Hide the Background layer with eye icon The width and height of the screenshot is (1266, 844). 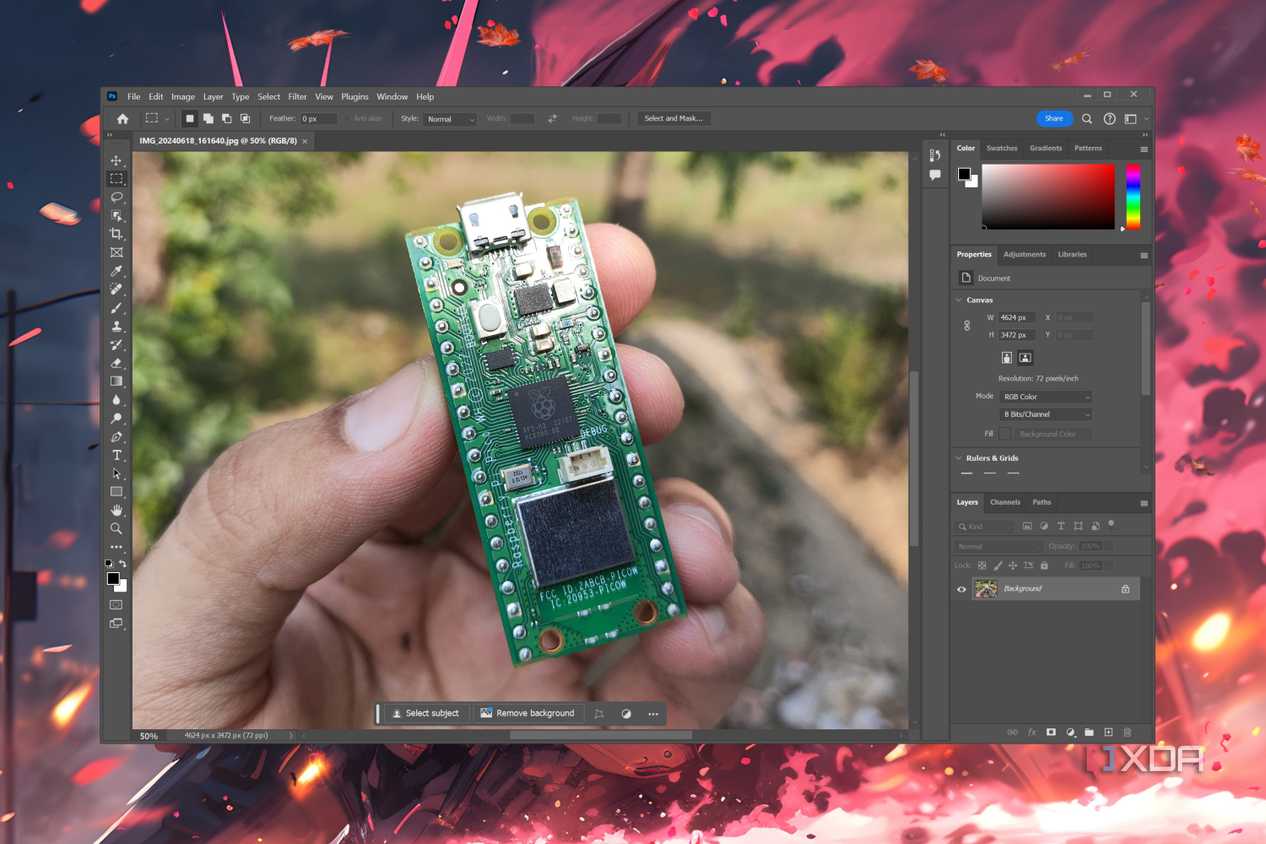(961, 589)
